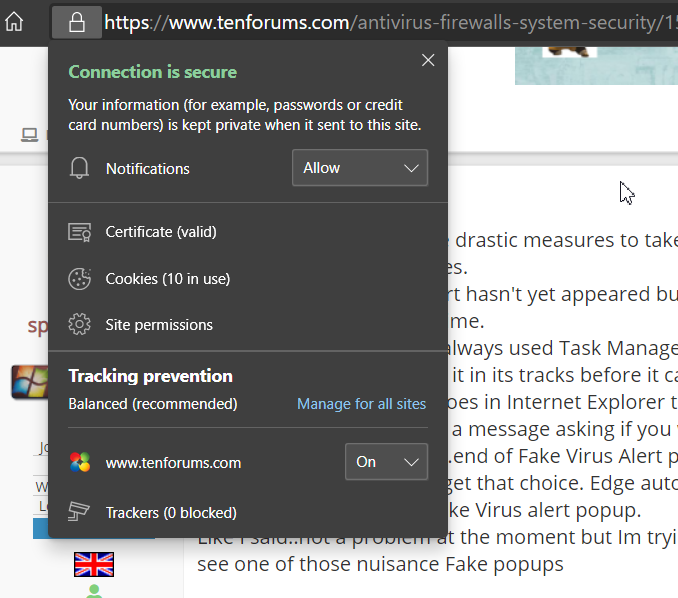Click the certificate icon

tap(80, 232)
